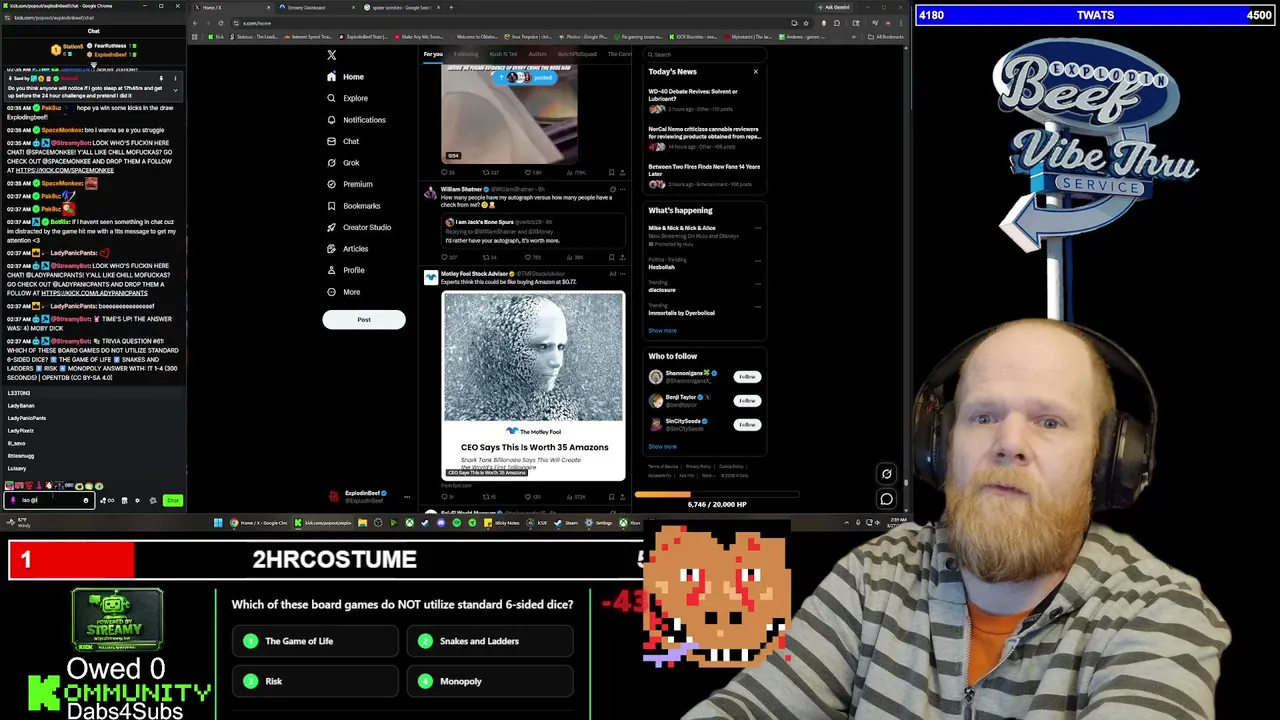Open Profile in X sidebar

[345, 270]
